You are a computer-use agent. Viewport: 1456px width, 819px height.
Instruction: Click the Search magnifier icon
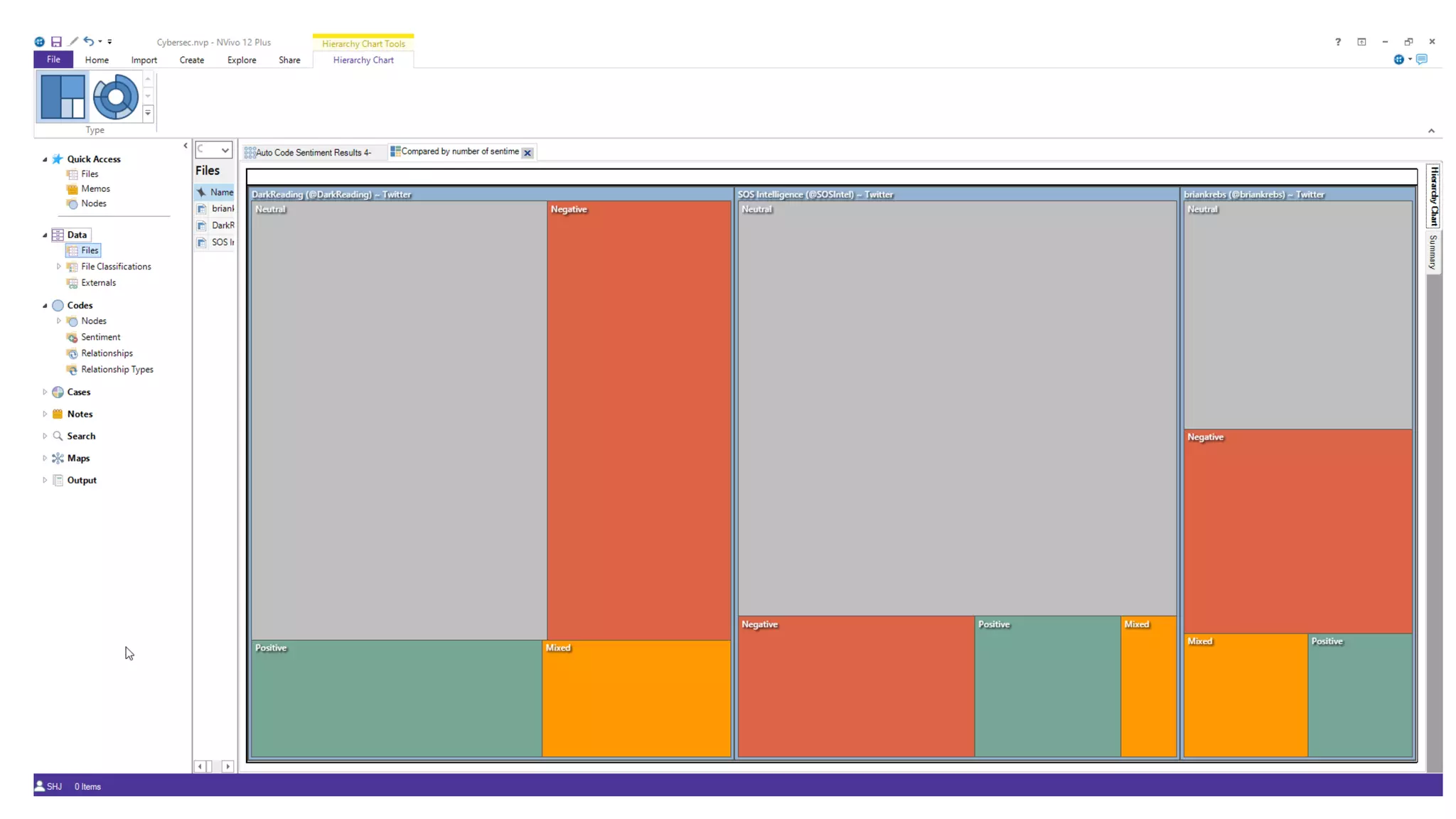coord(58,436)
